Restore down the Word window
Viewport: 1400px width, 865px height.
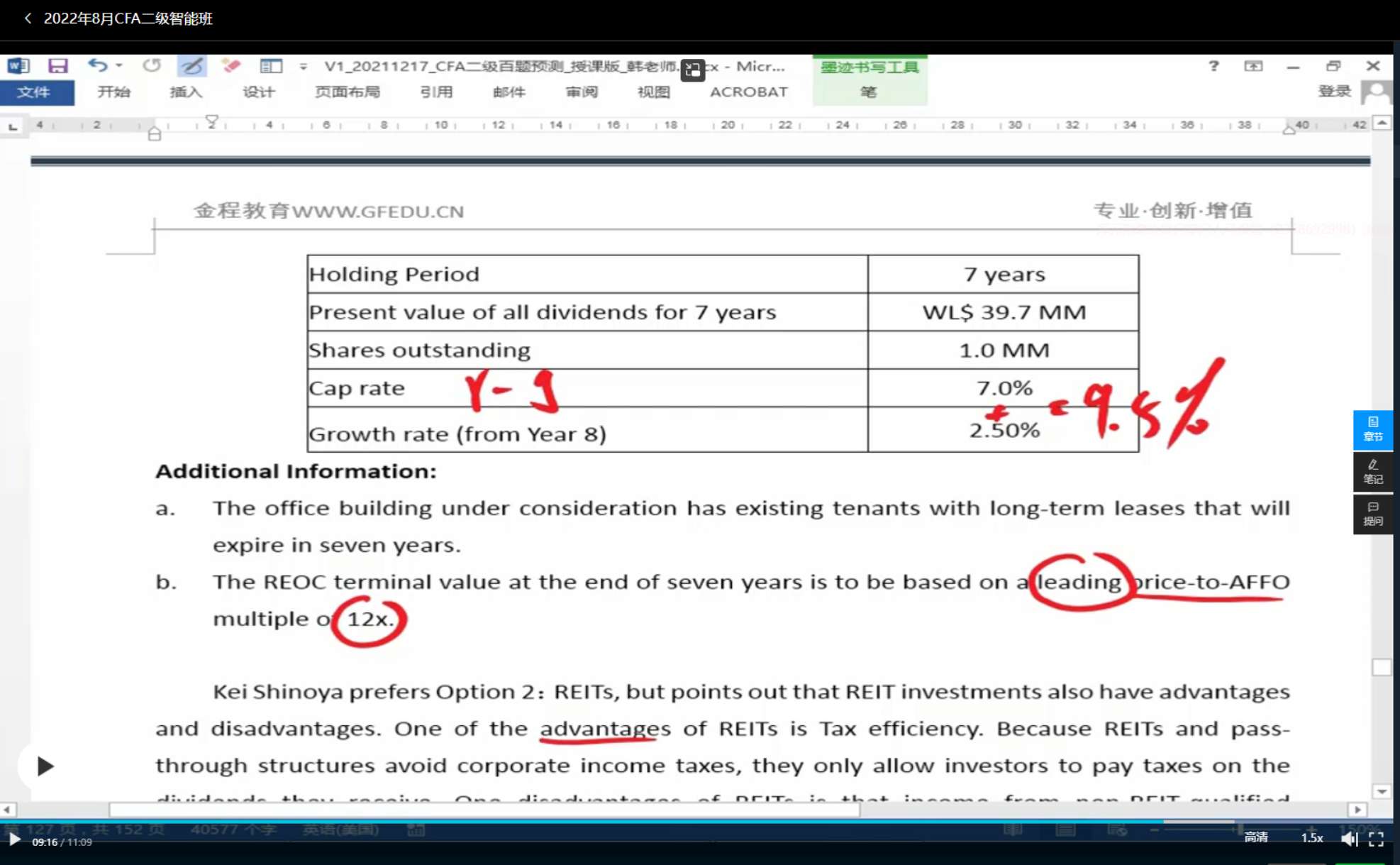tap(1333, 66)
